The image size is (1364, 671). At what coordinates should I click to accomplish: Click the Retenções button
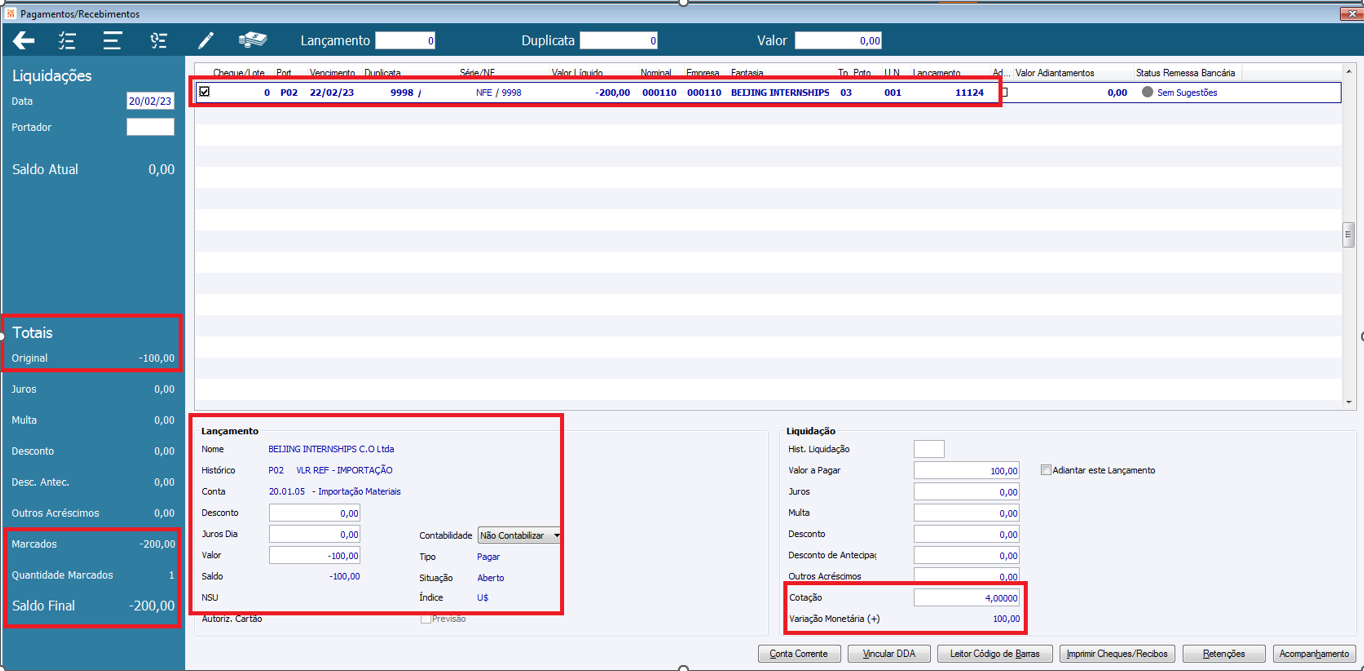1224,653
